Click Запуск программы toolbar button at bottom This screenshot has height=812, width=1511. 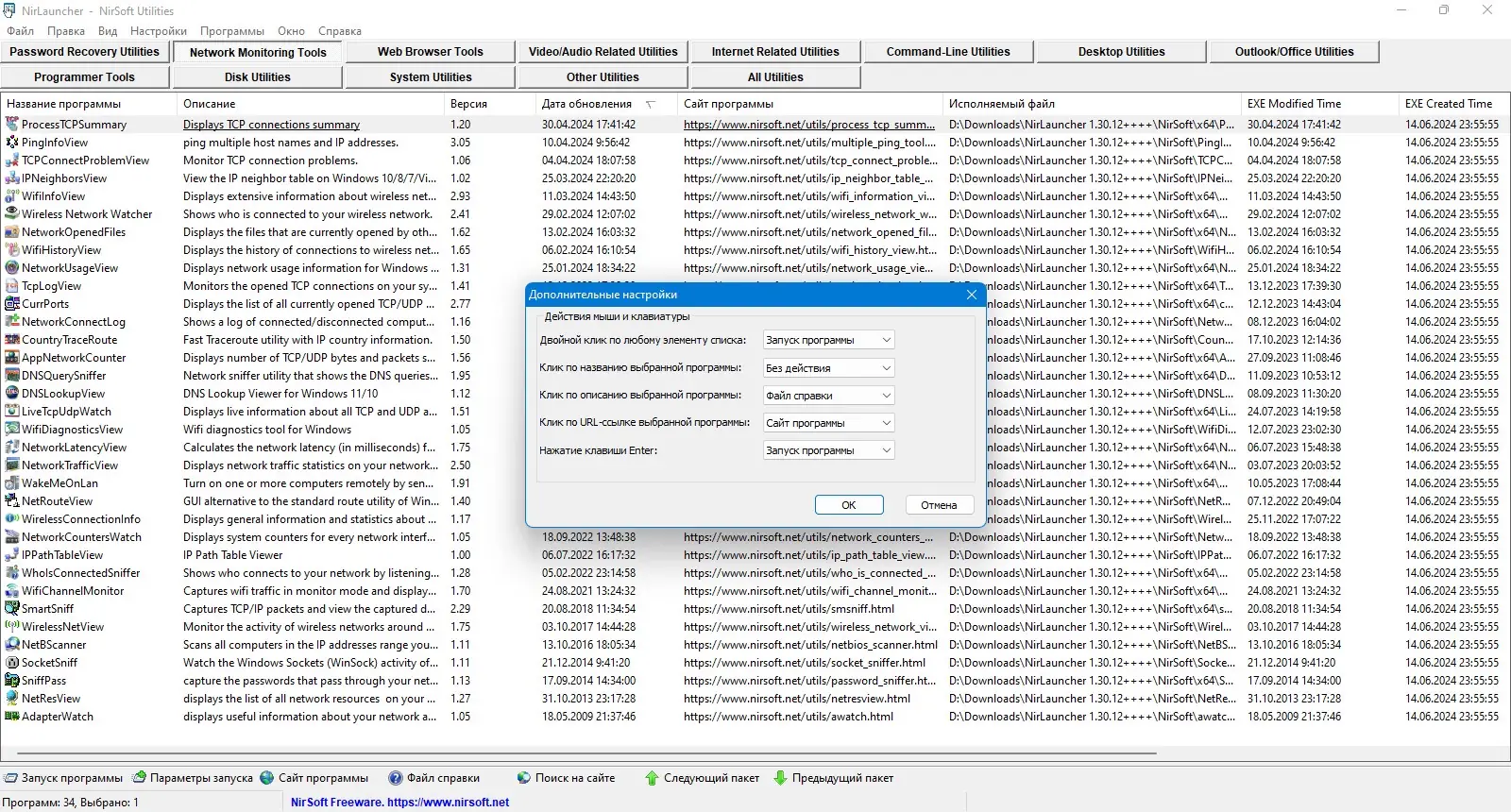(x=63, y=778)
